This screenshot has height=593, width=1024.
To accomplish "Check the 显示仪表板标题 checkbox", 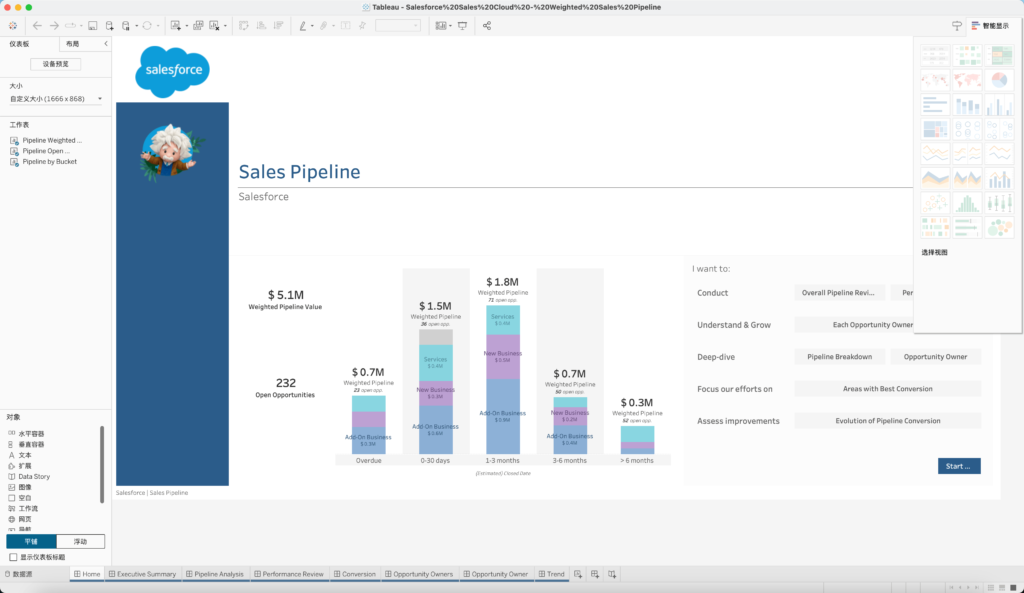I will coord(13,557).
